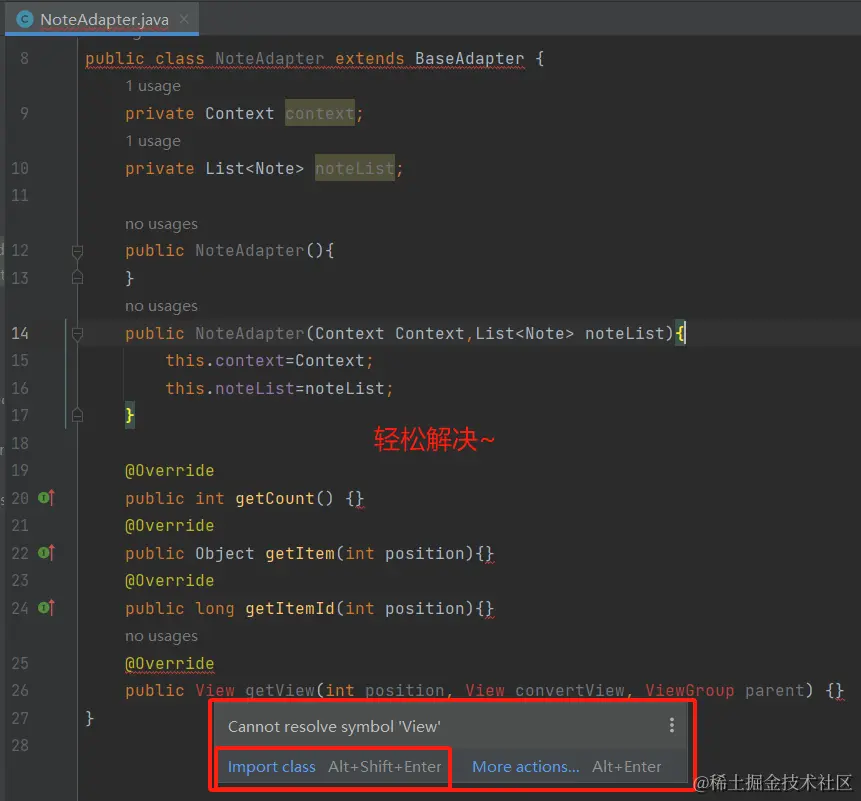This screenshot has height=801, width=861.
Task: Click the 'getCount' method name
Action: click(x=275, y=498)
